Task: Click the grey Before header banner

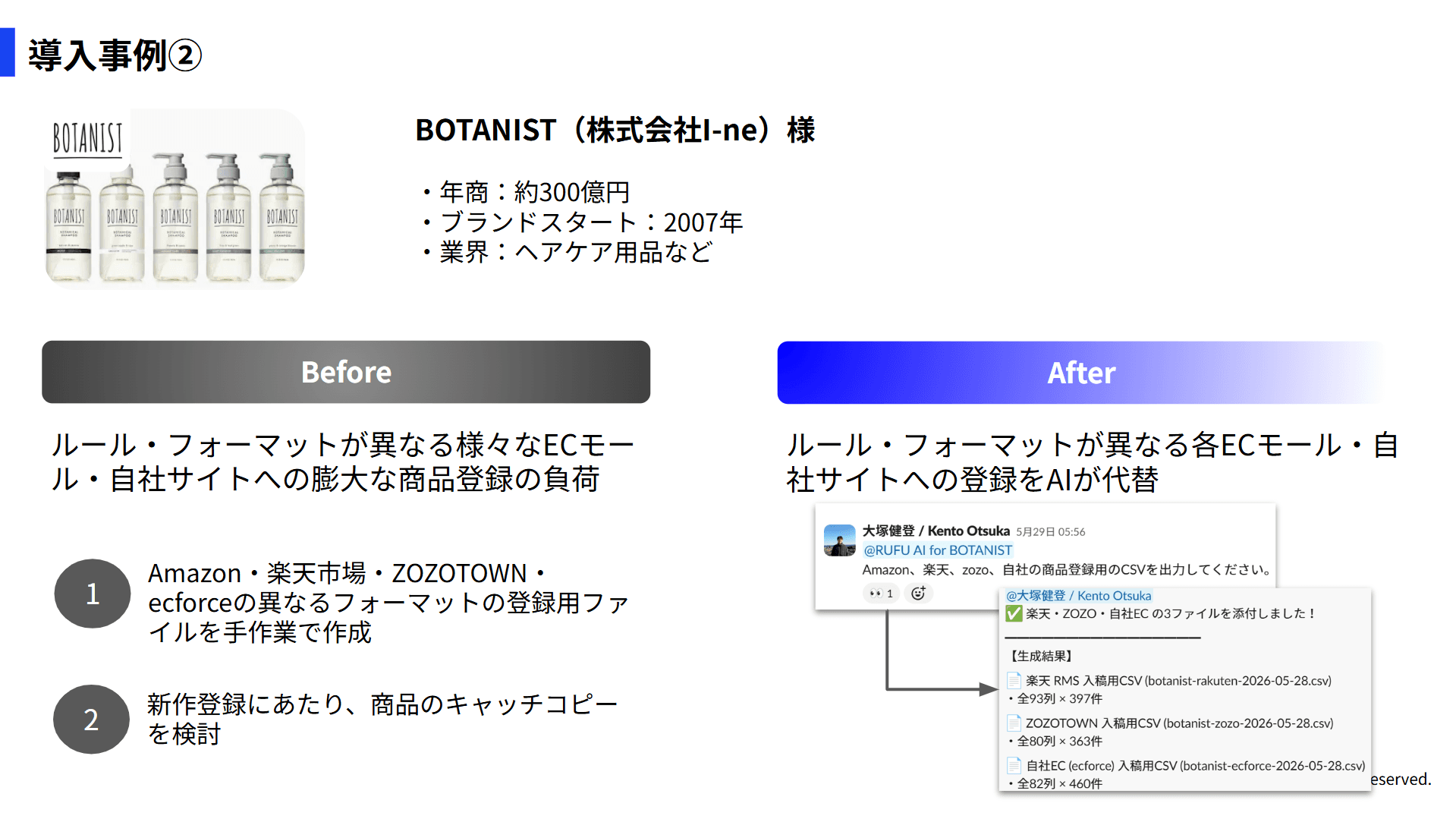Action: tap(346, 372)
